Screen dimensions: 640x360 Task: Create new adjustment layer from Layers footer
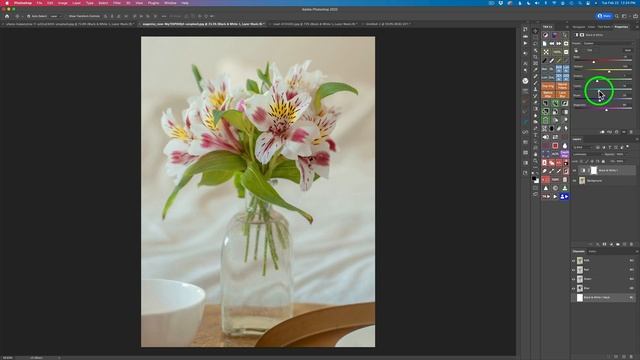611,244
